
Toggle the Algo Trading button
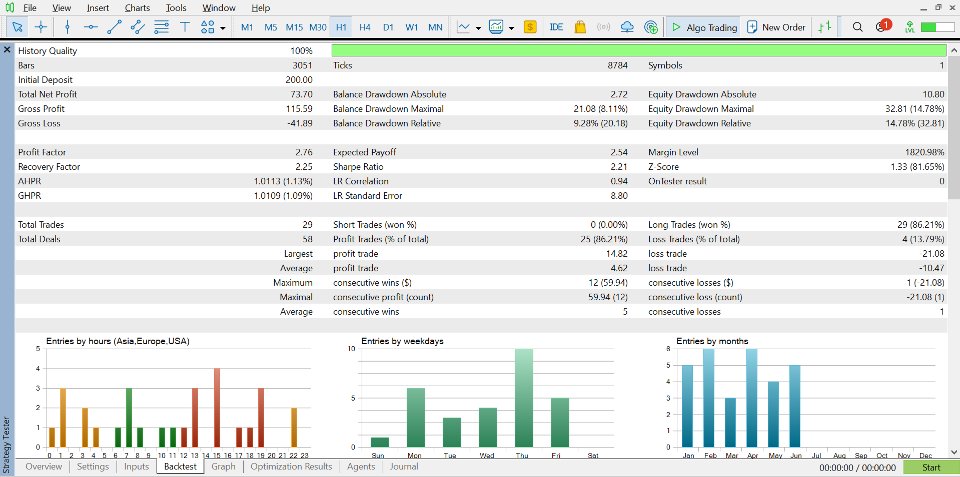(703, 27)
